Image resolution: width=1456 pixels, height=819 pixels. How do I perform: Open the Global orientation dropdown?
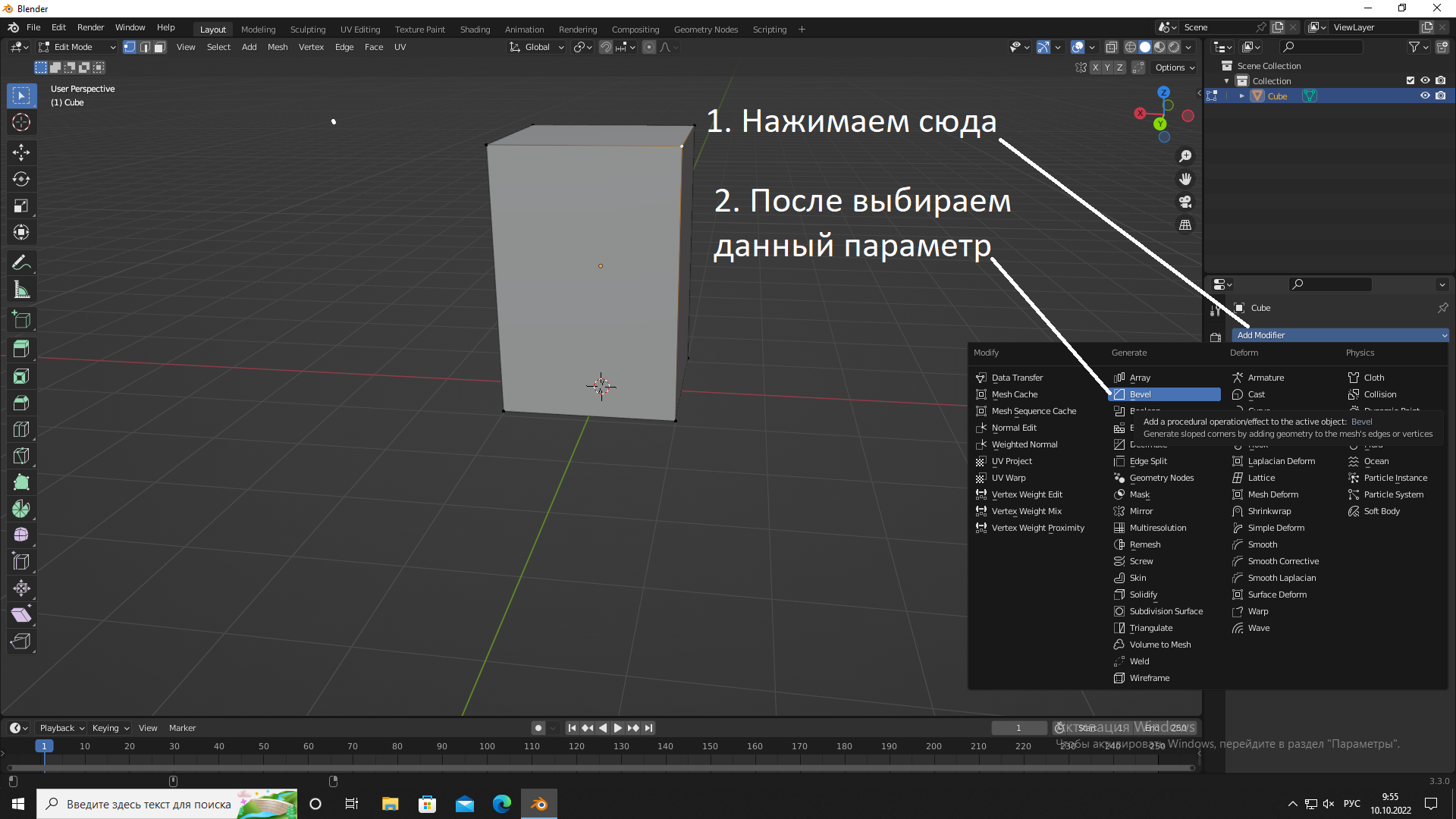pos(537,47)
